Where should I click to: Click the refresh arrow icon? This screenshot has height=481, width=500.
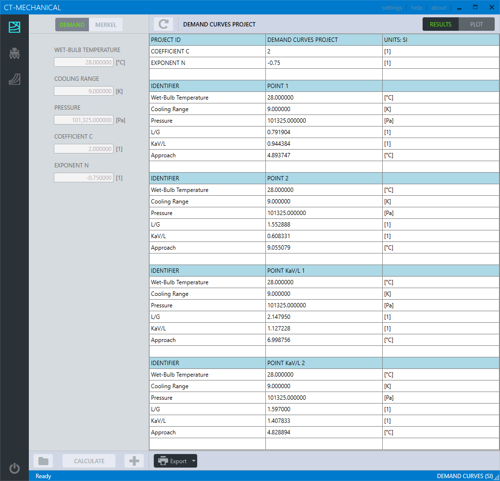pyautogui.click(x=163, y=24)
